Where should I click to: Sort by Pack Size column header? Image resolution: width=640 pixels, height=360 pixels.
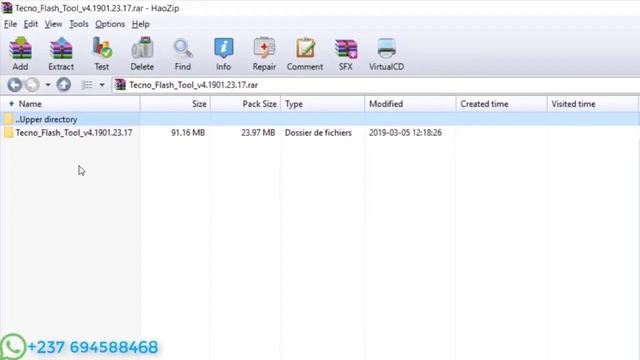[246, 104]
